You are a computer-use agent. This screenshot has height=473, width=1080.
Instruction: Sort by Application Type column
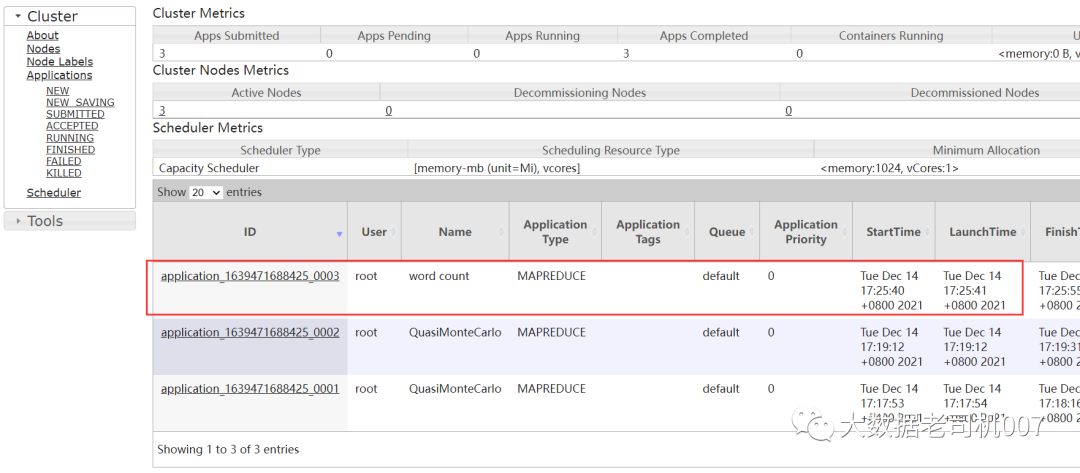(x=555, y=232)
